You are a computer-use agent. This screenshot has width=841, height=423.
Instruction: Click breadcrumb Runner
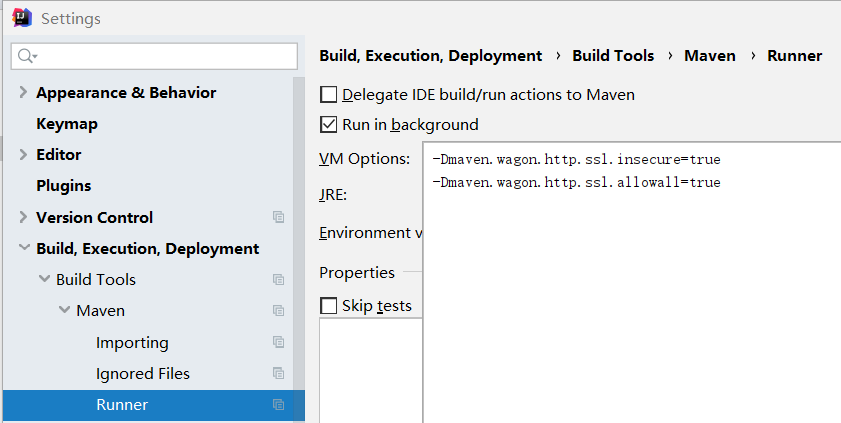coord(794,56)
